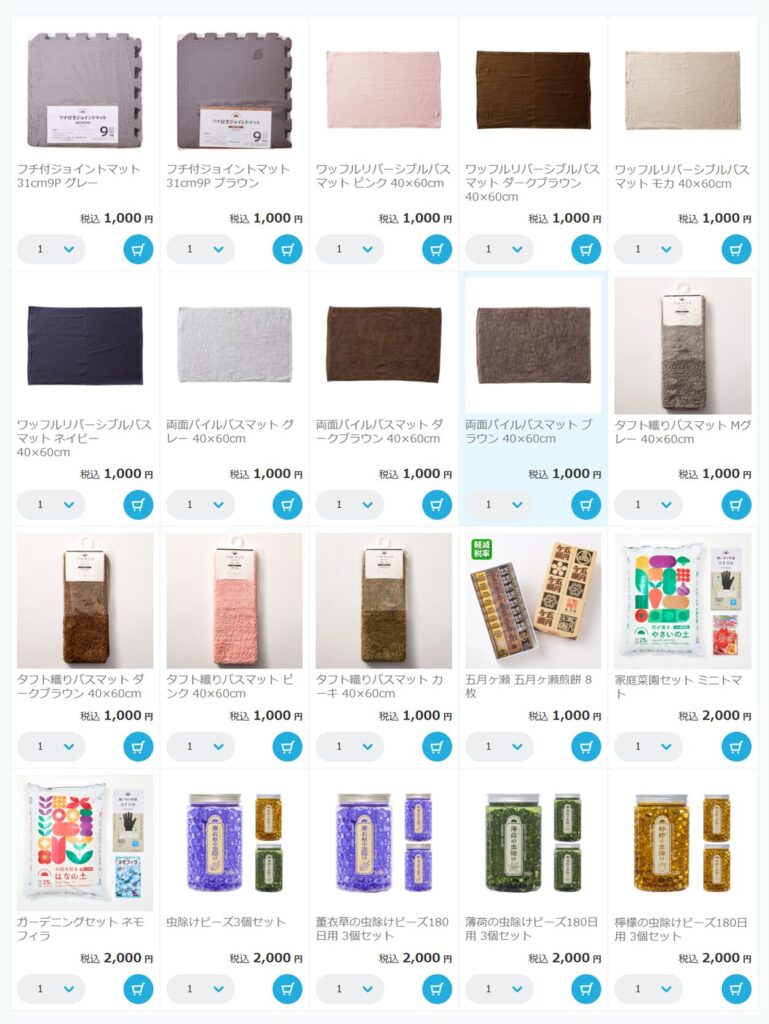Add タフト織りバスマット Mグレー to cart

click(x=736, y=504)
